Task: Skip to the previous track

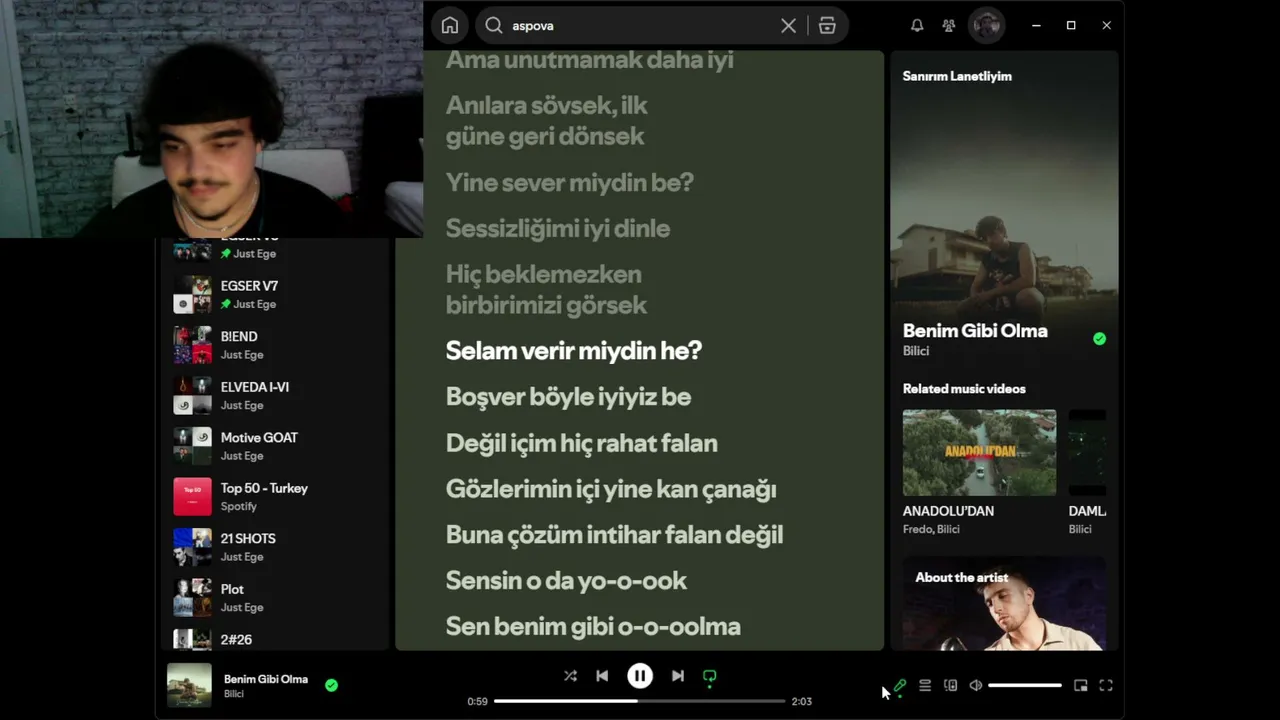Action: coord(602,676)
